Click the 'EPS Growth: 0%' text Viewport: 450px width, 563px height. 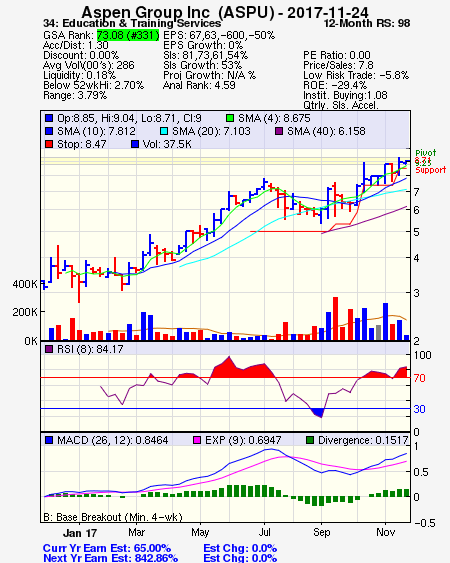click(x=203, y=45)
